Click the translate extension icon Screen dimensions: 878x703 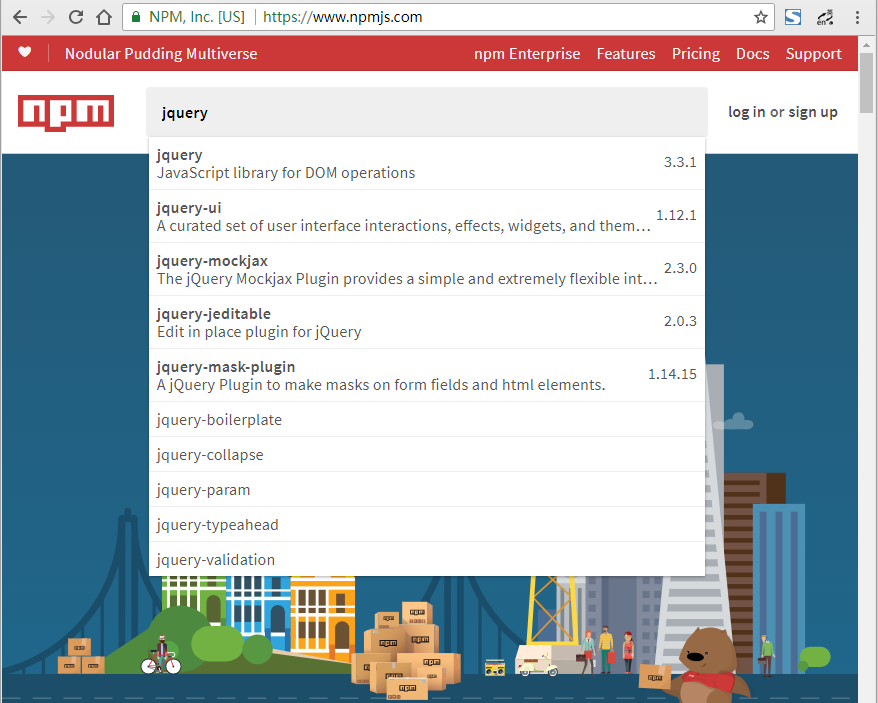point(825,17)
